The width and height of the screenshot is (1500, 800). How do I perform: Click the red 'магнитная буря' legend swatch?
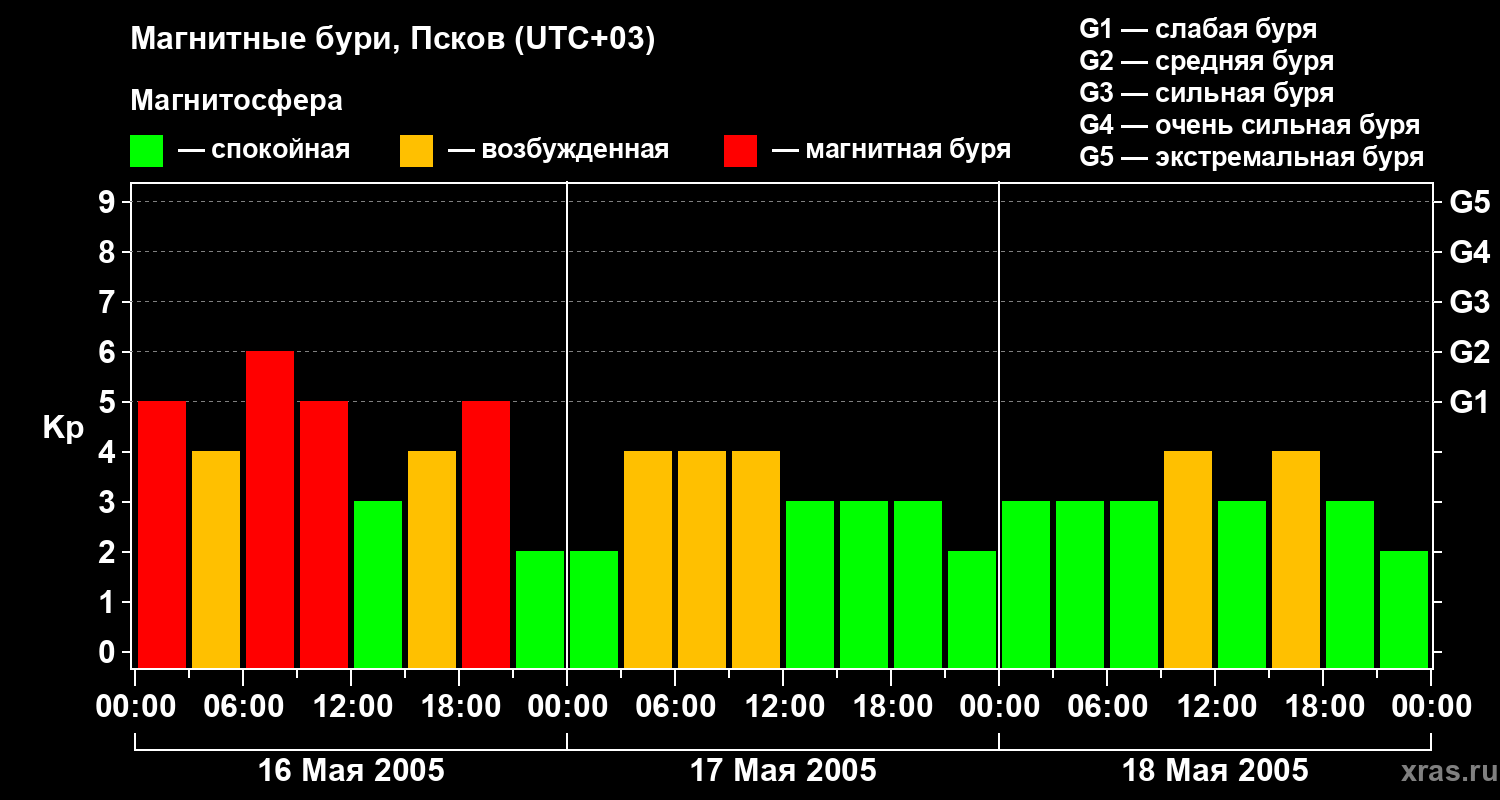pos(740,151)
